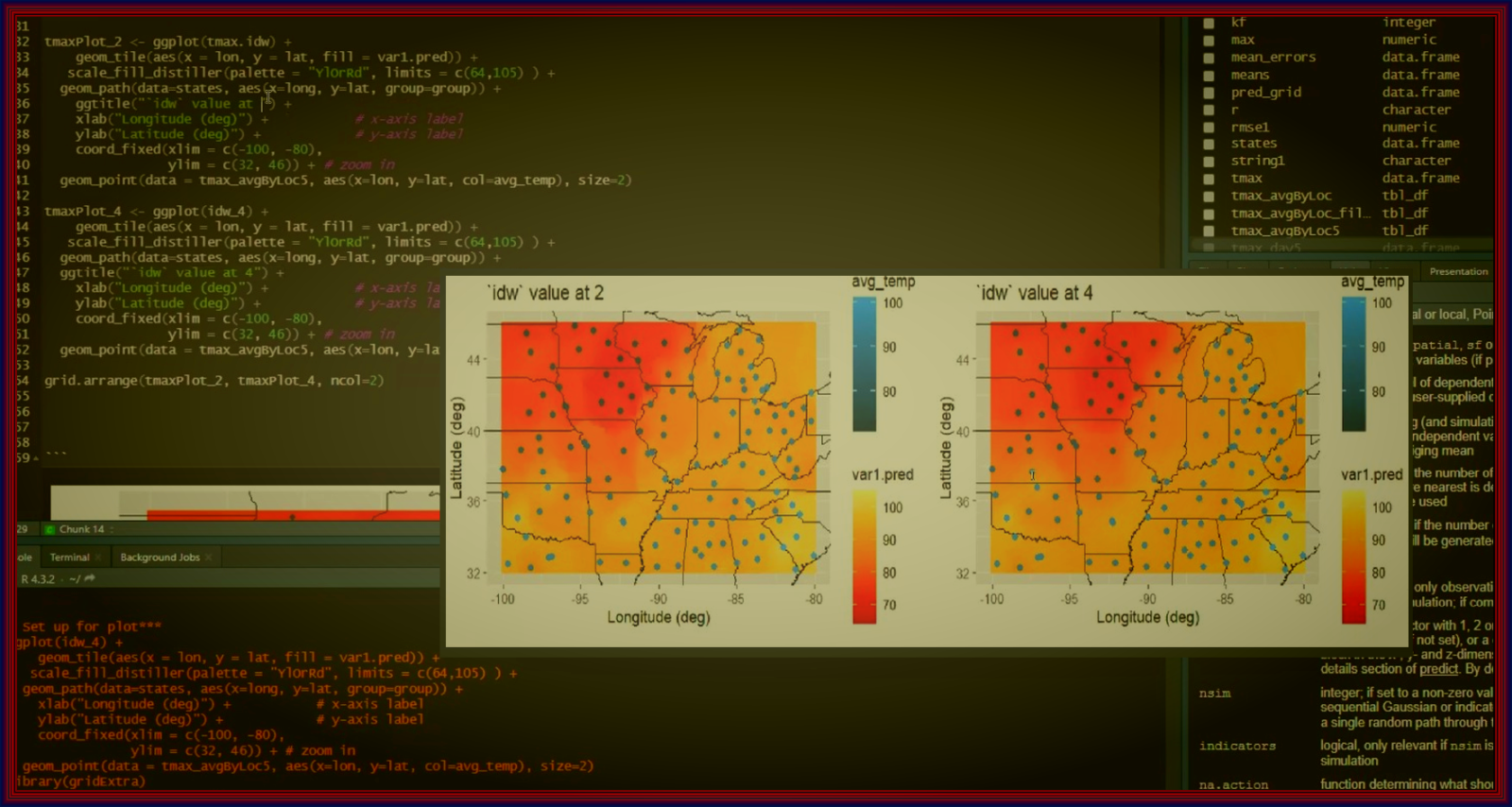Tick the checkbox for kf

coord(1209,23)
